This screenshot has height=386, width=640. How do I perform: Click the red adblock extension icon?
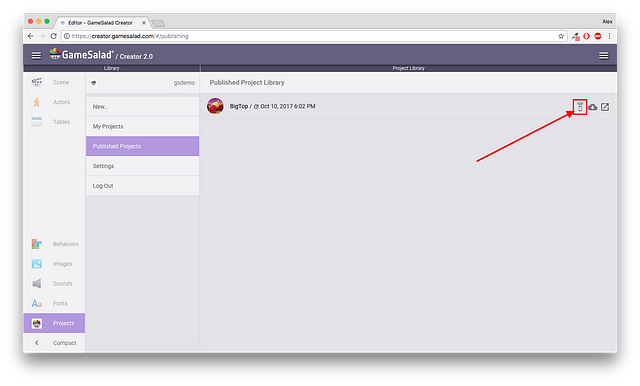pyautogui.click(x=598, y=36)
